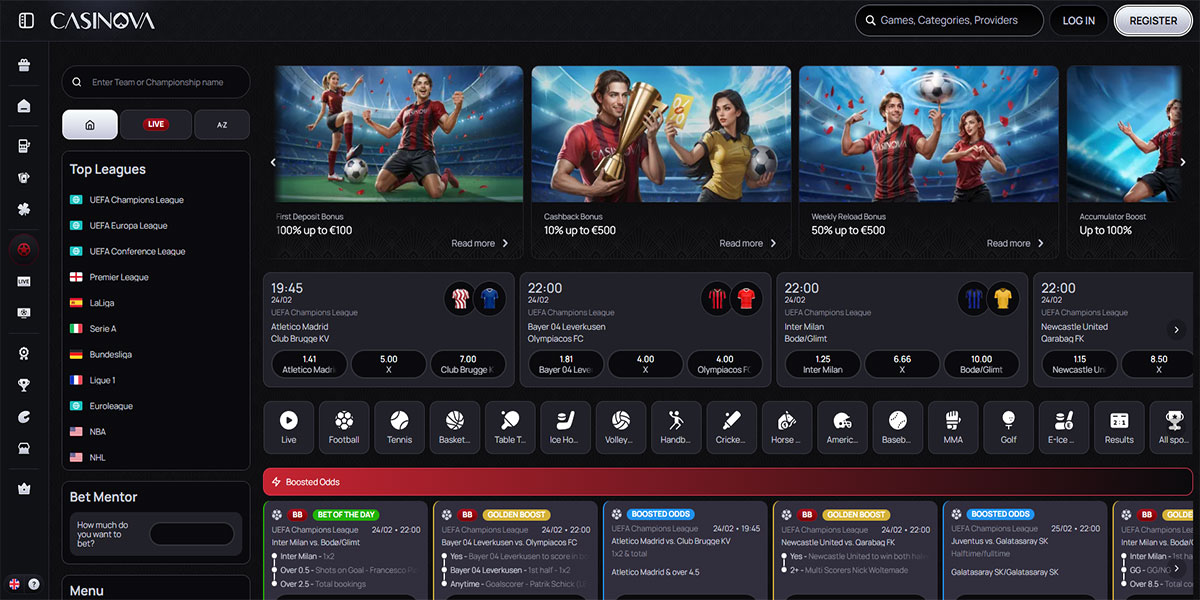Click the Live play icon
The image size is (1200, 600).
(x=288, y=427)
